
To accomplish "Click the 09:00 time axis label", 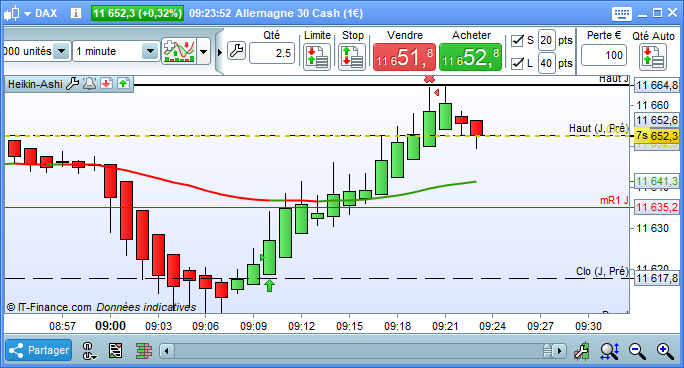I will point(110,326).
